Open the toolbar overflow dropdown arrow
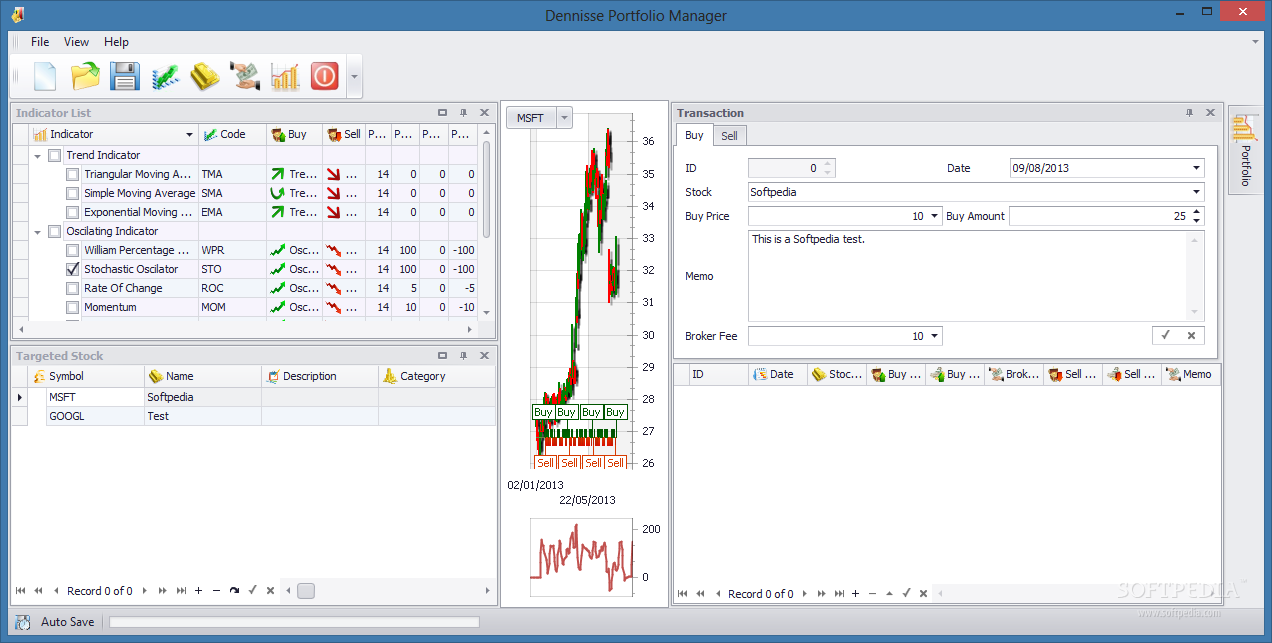The height and width of the screenshot is (643, 1272). [x=354, y=76]
